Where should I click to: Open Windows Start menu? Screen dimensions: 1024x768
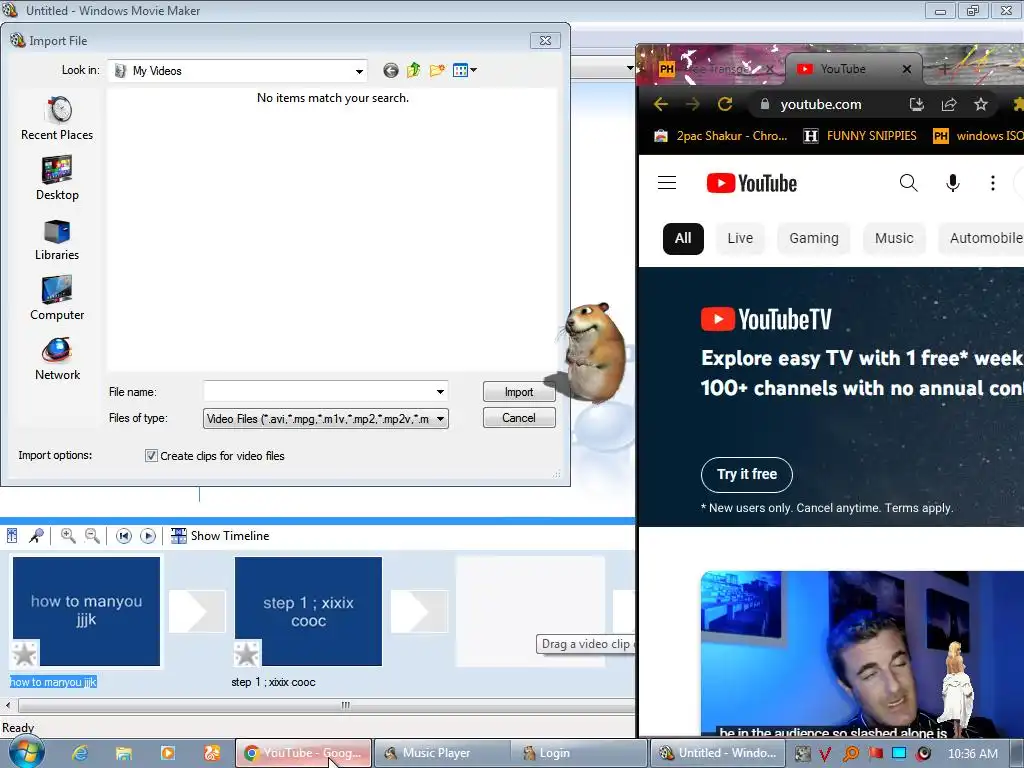[x=27, y=752]
